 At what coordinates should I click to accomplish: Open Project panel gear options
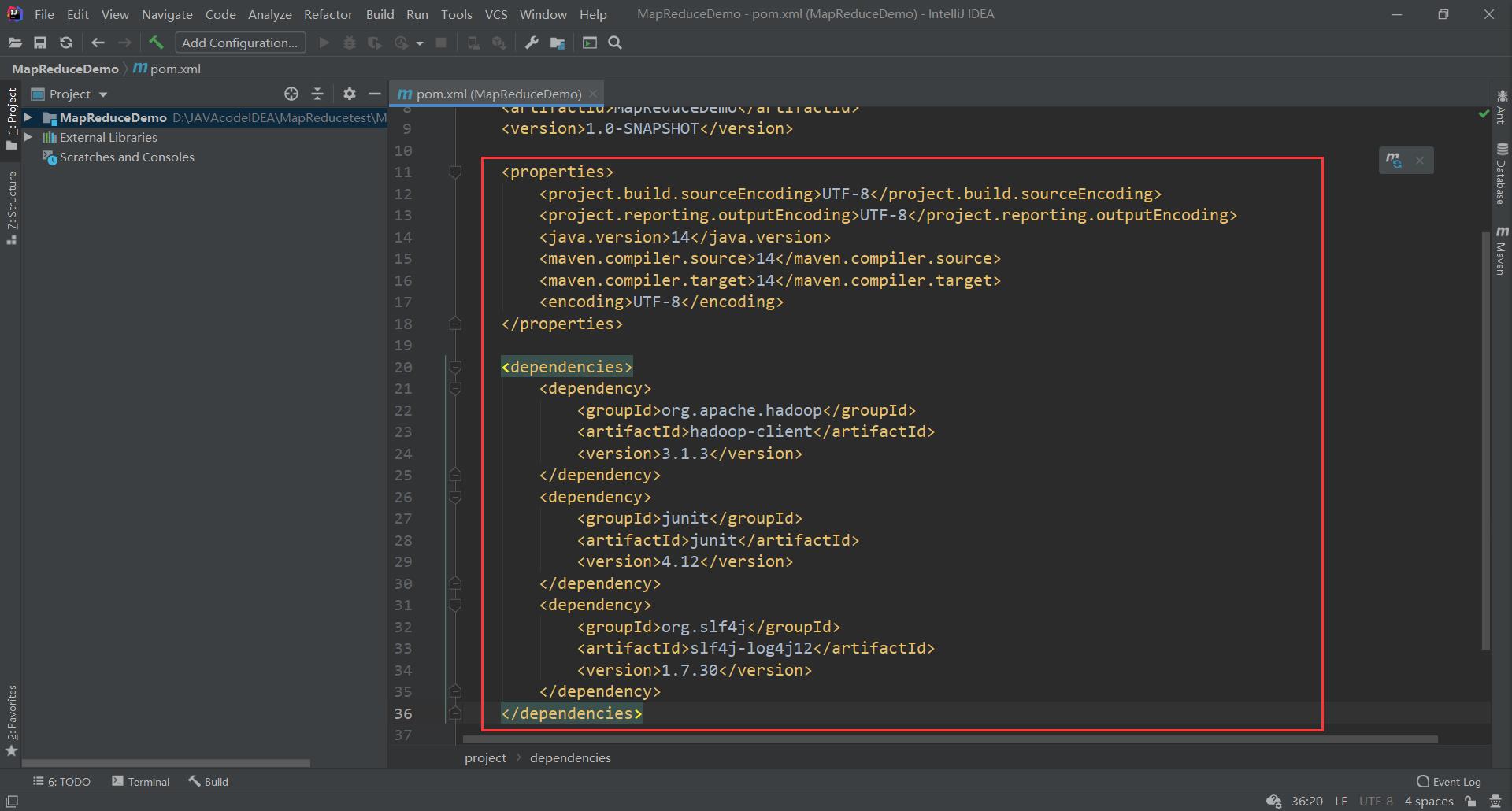pos(350,94)
